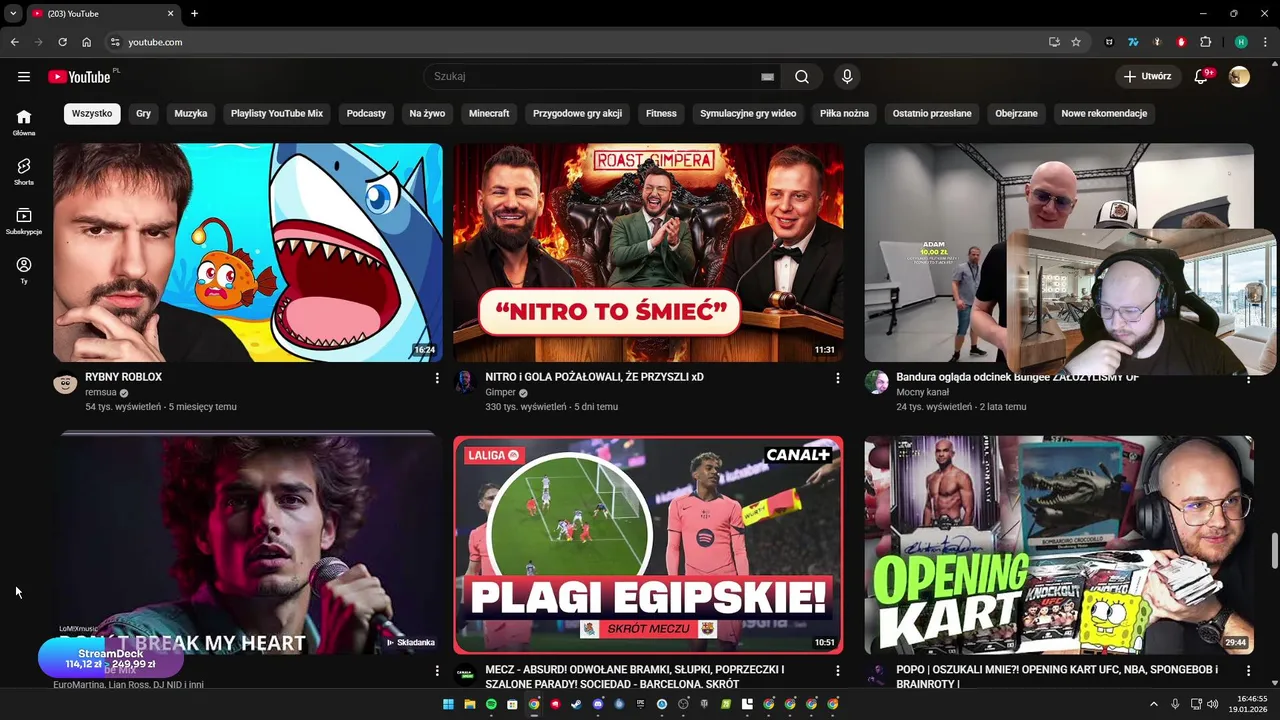Open the Windows Start menu
This screenshot has width=1280, height=720.
[448, 704]
